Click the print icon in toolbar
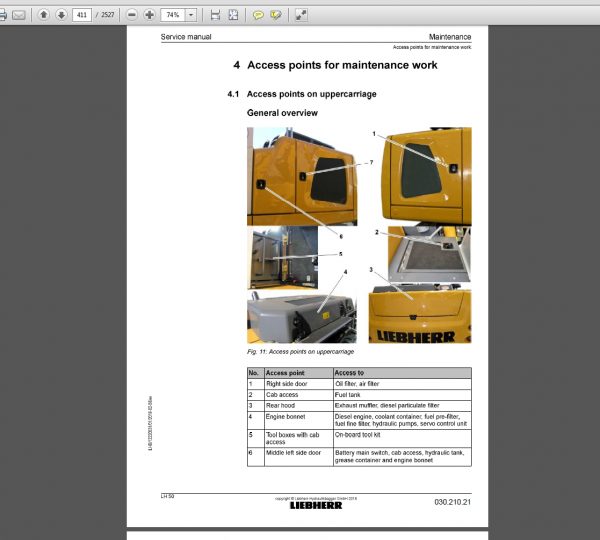This screenshot has width=600, height=540. (3, 15)
